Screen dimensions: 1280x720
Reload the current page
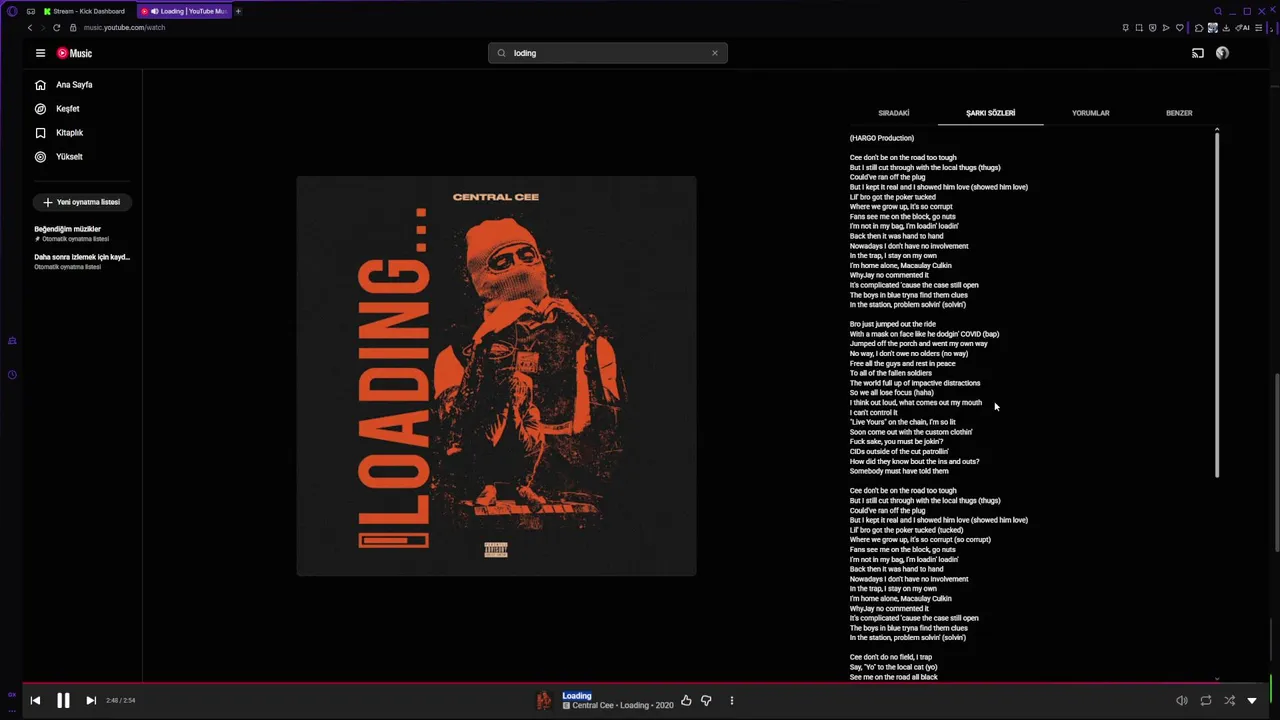point(56,28)
